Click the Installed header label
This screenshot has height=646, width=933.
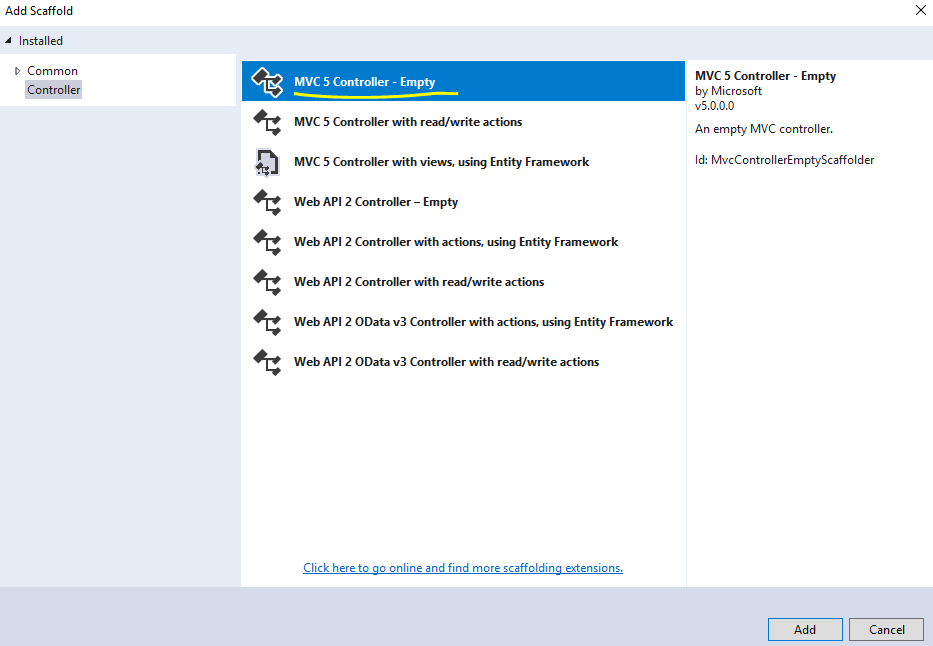pos(40,40)
